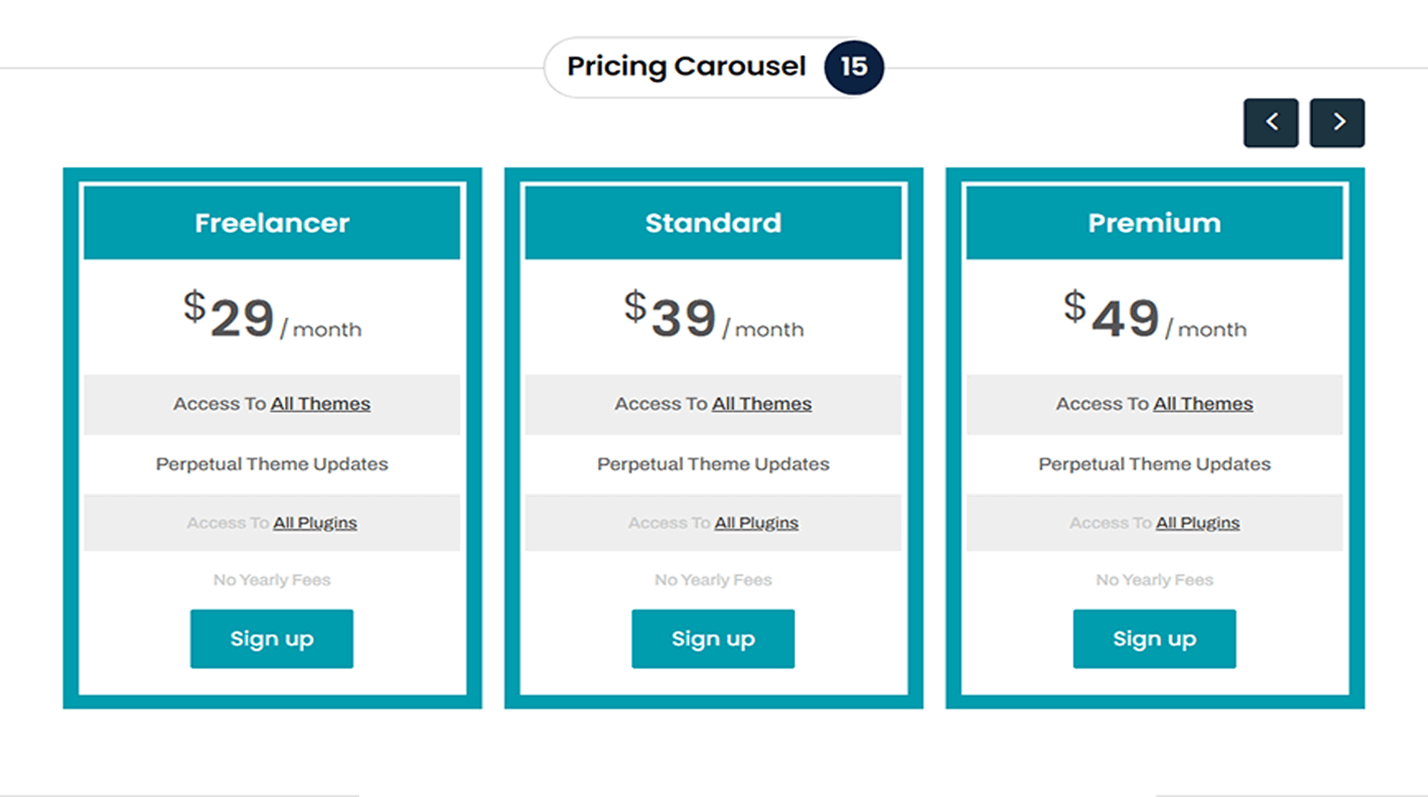
Task: Click the Pricing Carousel section title
Action: pos(686,67)
